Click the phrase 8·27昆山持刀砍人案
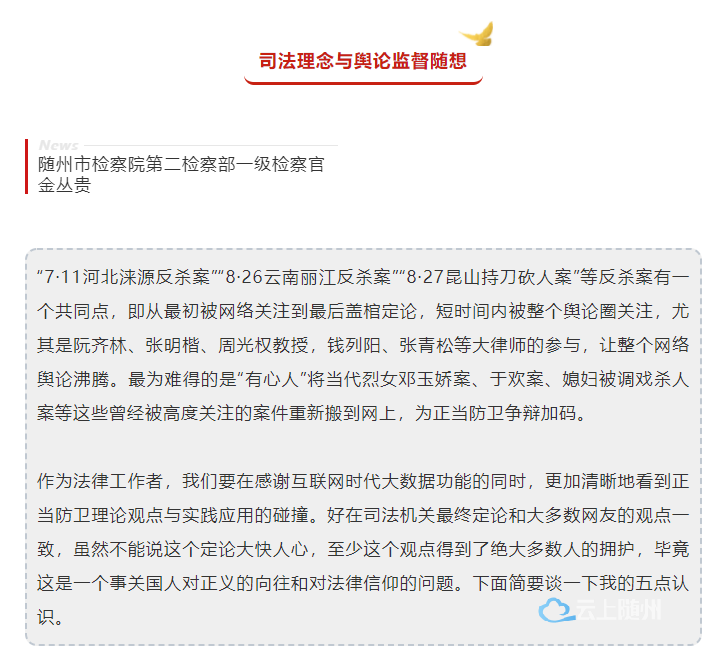 pyautogui.click(x=490, y=277)
